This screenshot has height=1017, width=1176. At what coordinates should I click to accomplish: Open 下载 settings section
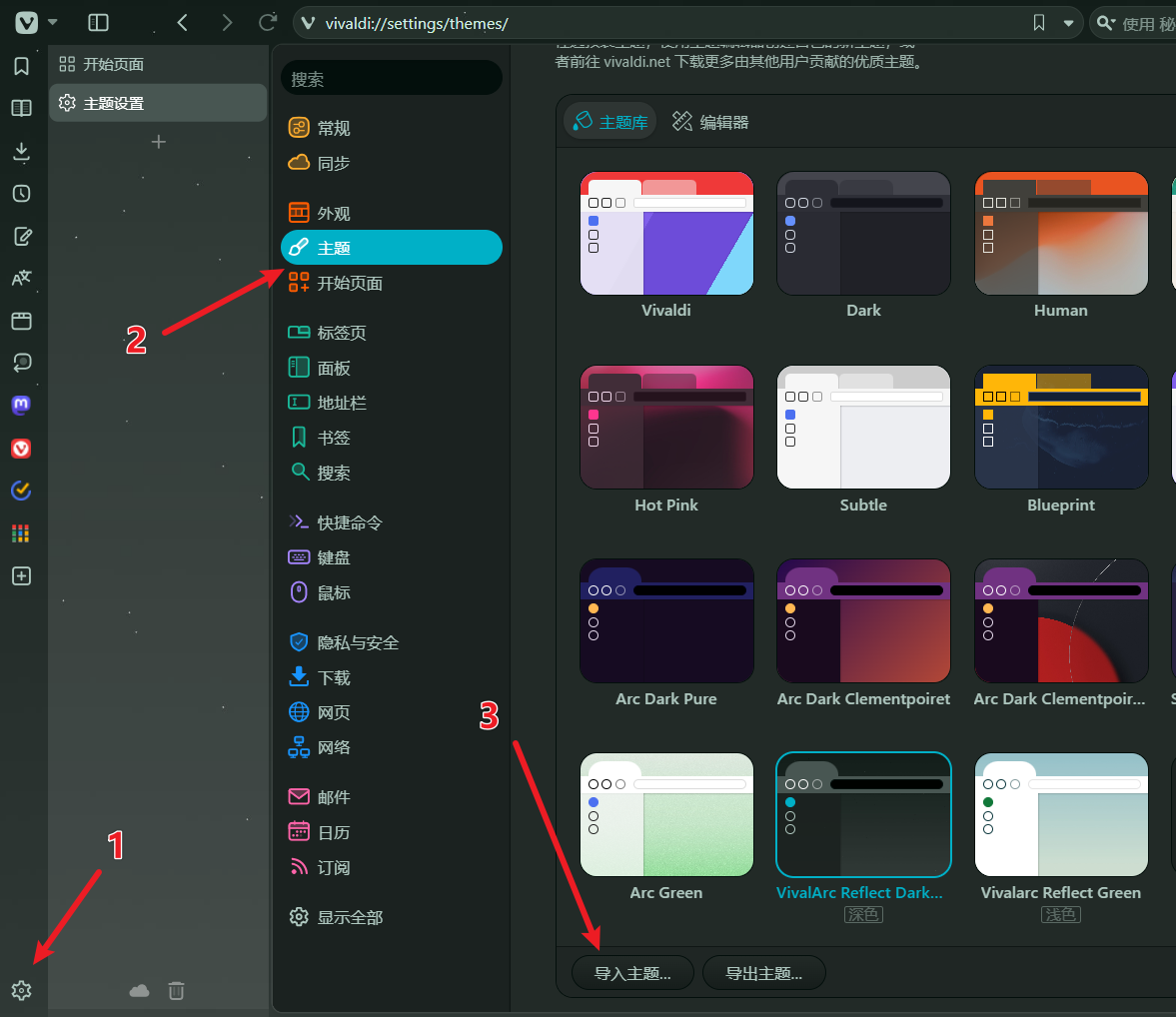pyautogui.click(x=392, y=677)
